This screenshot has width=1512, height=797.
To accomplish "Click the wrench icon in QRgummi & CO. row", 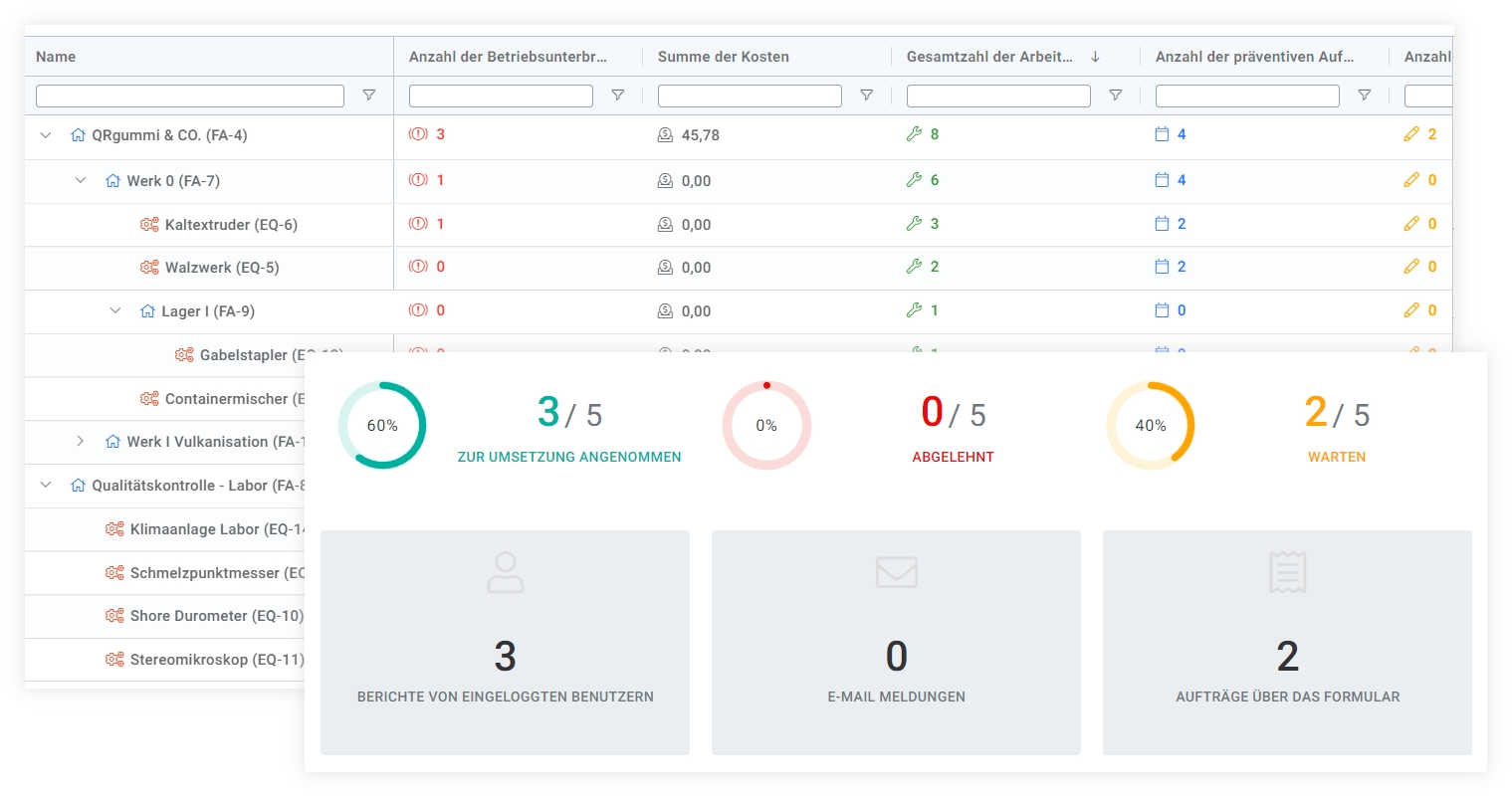I will click(914, 134).
